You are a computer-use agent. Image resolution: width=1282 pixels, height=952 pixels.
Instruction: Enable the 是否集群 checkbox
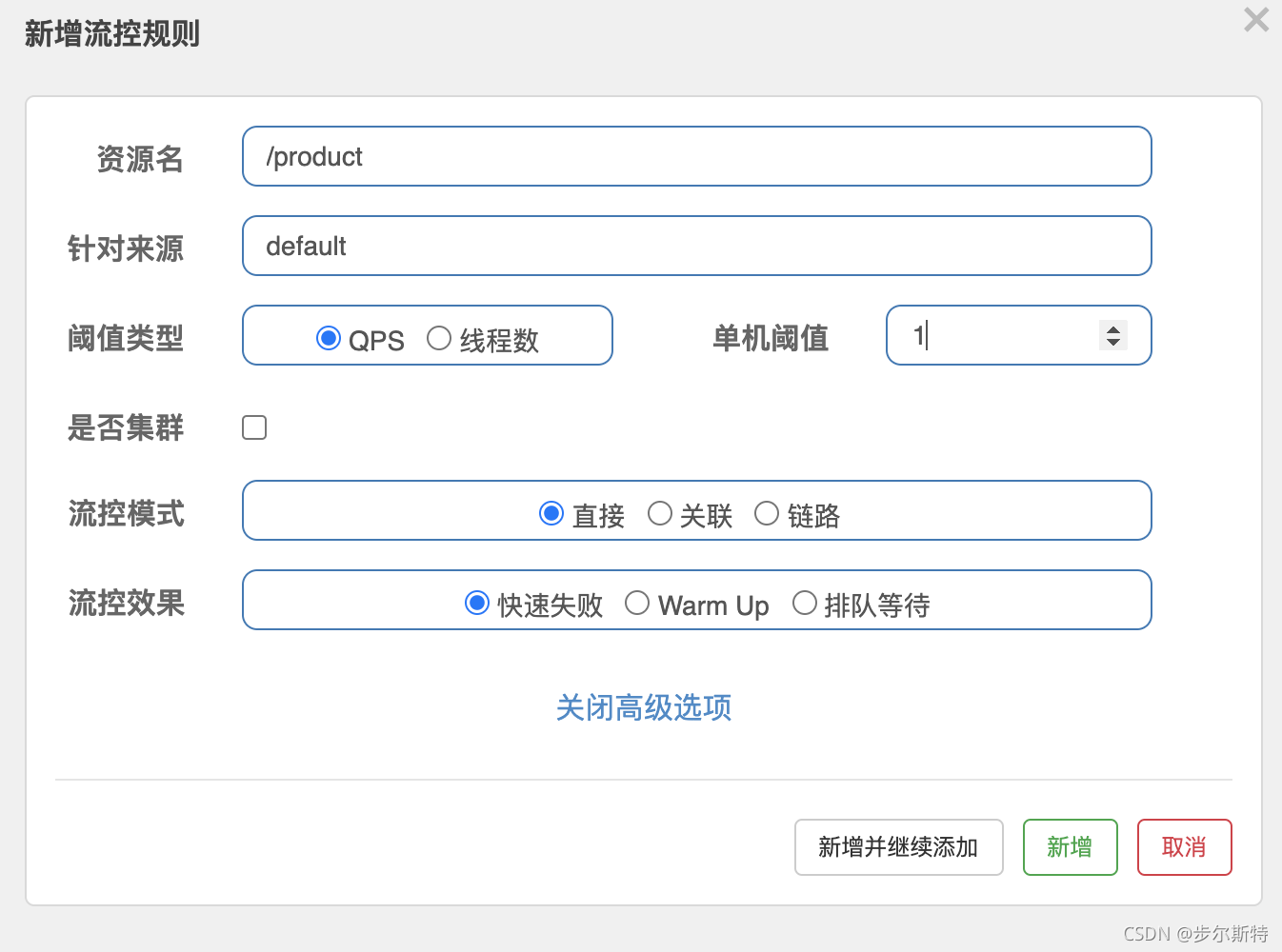point(254,427)
